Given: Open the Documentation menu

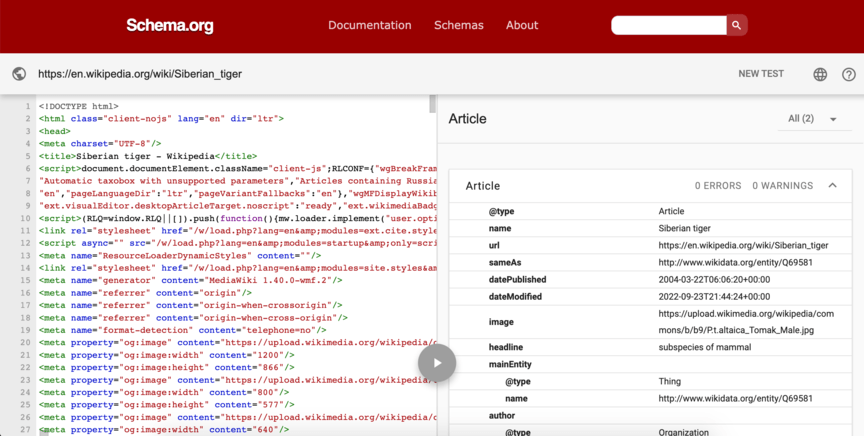Looking at the screenshot, I should click(x=370, y=25).
